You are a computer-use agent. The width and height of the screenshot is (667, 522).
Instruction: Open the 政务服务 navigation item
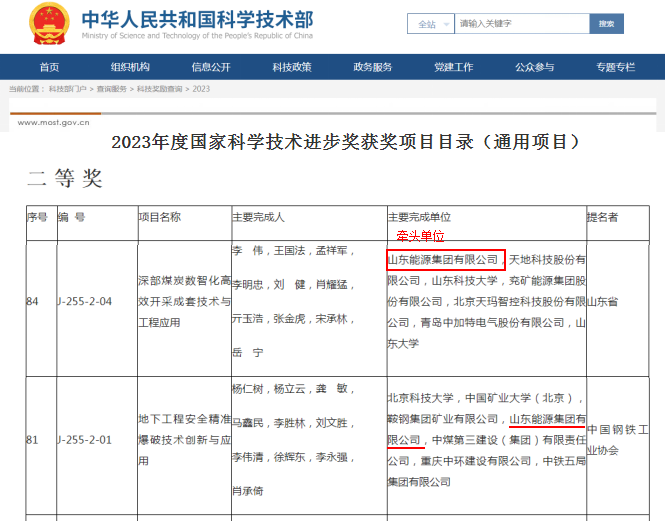click(373, 67)
